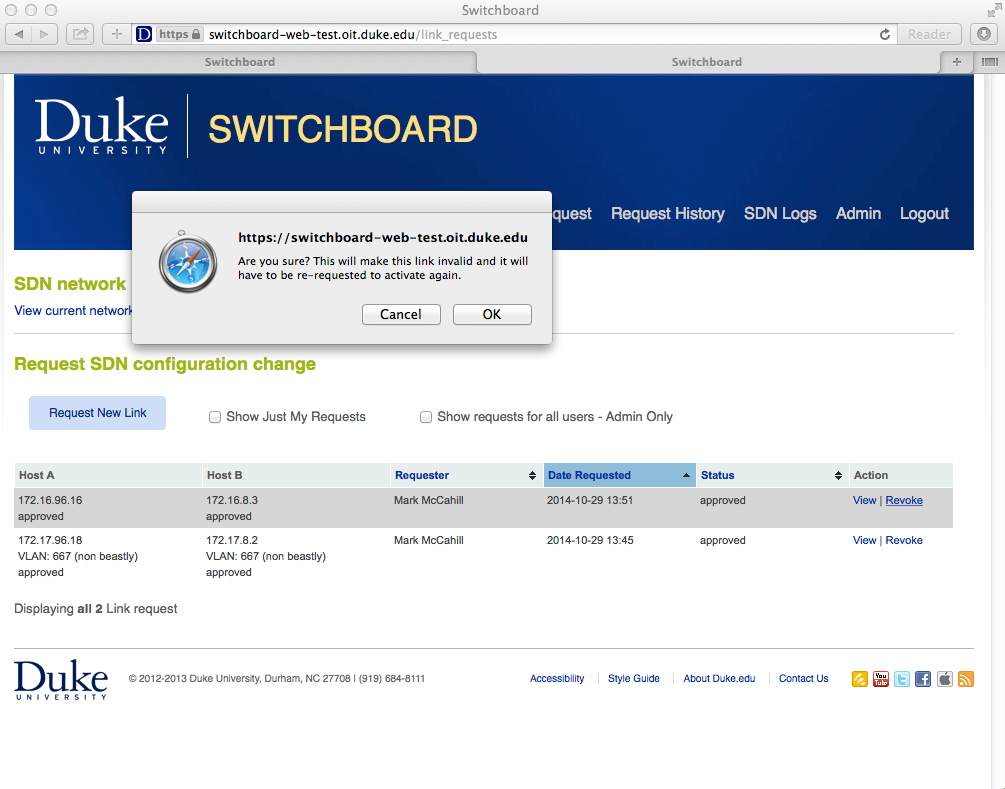Screen dimensions: 1005x789
Task: Click the first orange footer icon left of YouTube
Action: click(860, 679)
